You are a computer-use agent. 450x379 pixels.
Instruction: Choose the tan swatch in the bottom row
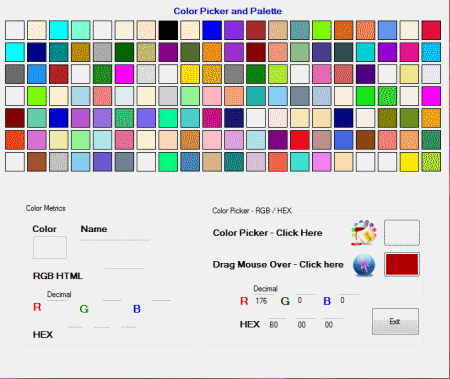(x=212, y=162)
